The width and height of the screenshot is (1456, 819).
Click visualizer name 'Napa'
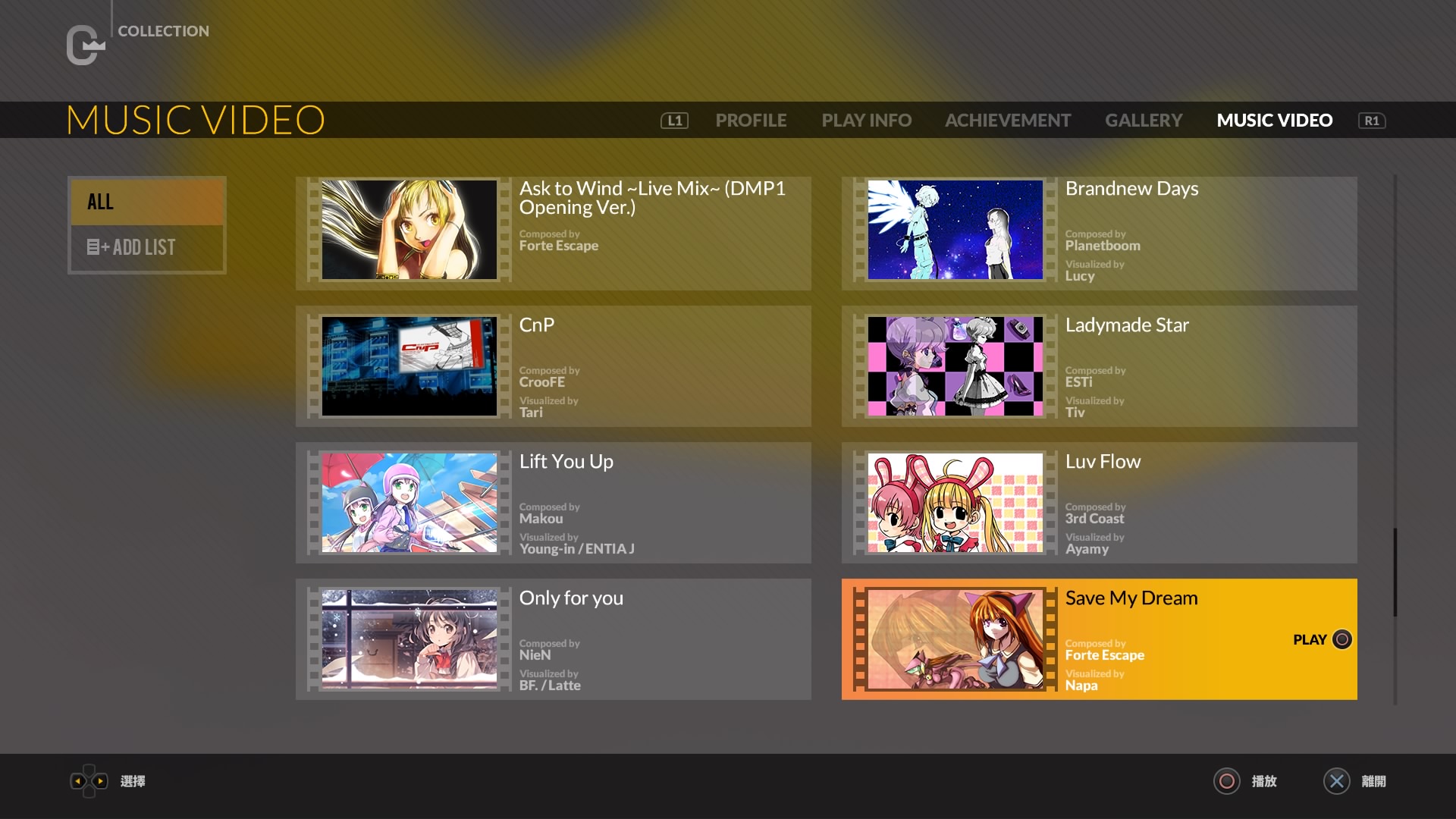pyautogui.click(x=1081, y=686)
